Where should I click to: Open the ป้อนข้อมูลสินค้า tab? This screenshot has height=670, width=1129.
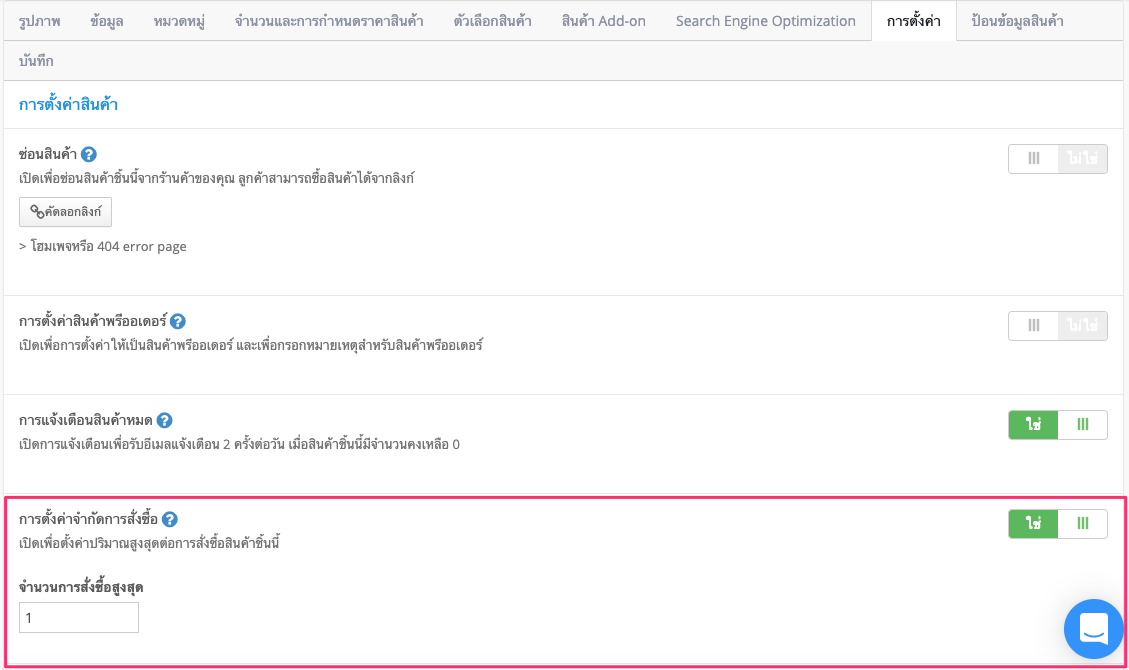click(x=1017, y=21)
